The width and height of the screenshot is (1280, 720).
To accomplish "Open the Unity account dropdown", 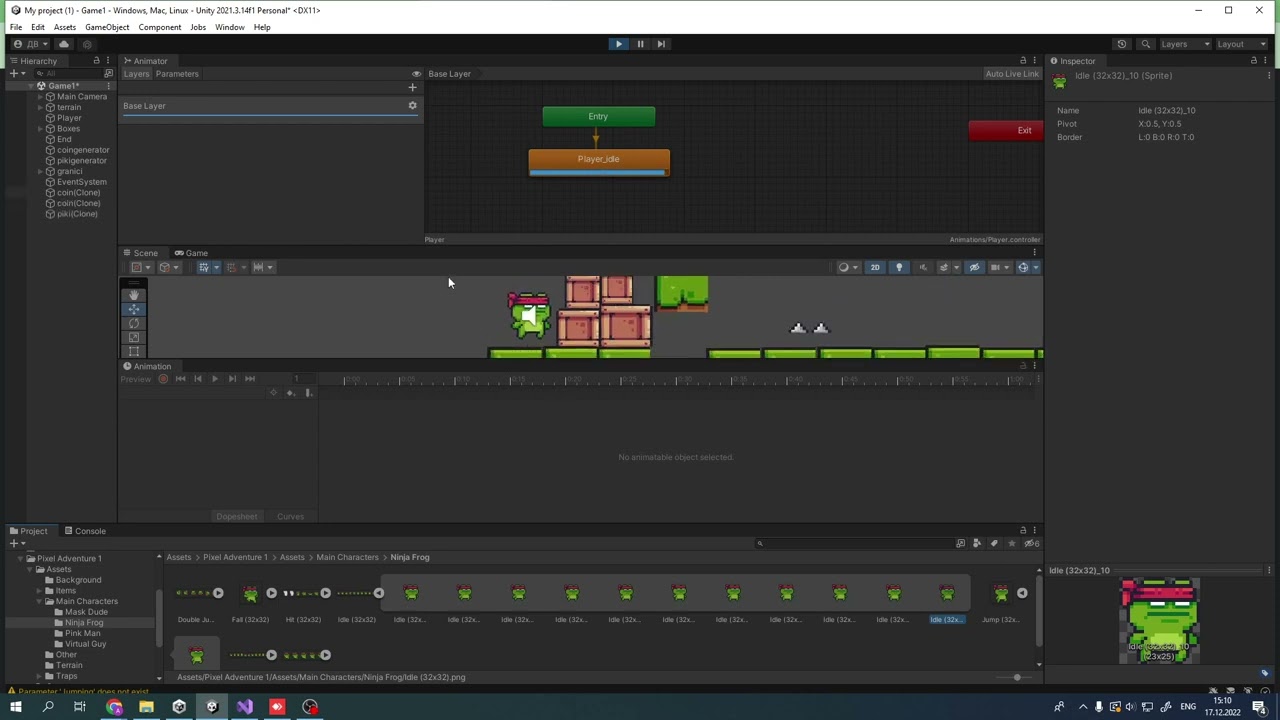I will [x=31, y=44].
